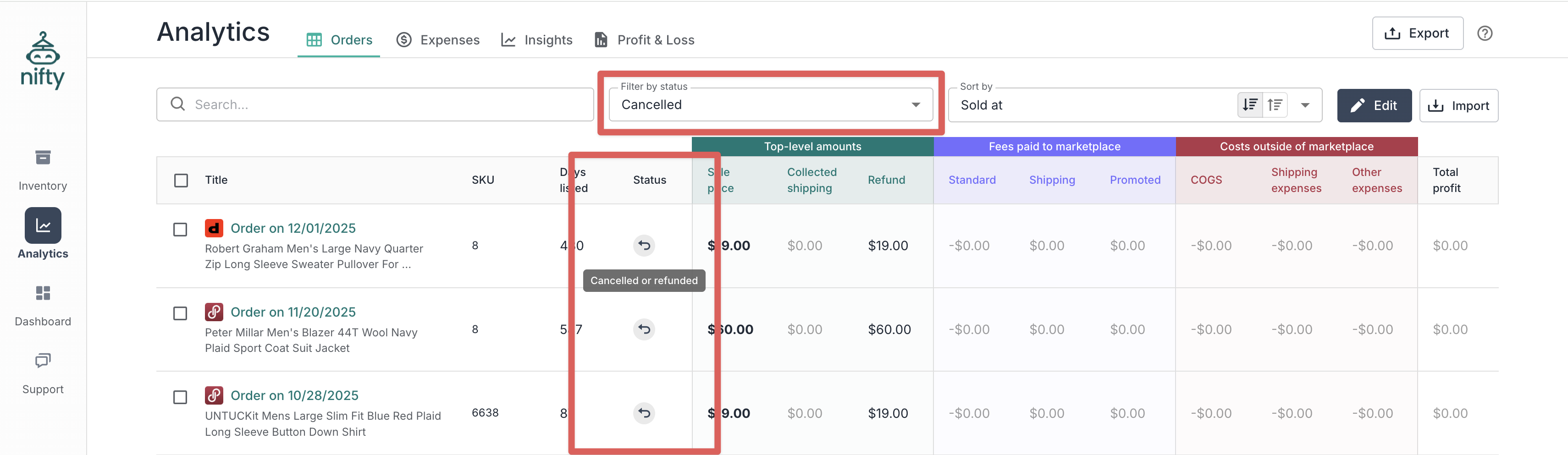Click cancelled status icon for 10/28/2025 order
The image size is (1568, 455).
(643, 413)
